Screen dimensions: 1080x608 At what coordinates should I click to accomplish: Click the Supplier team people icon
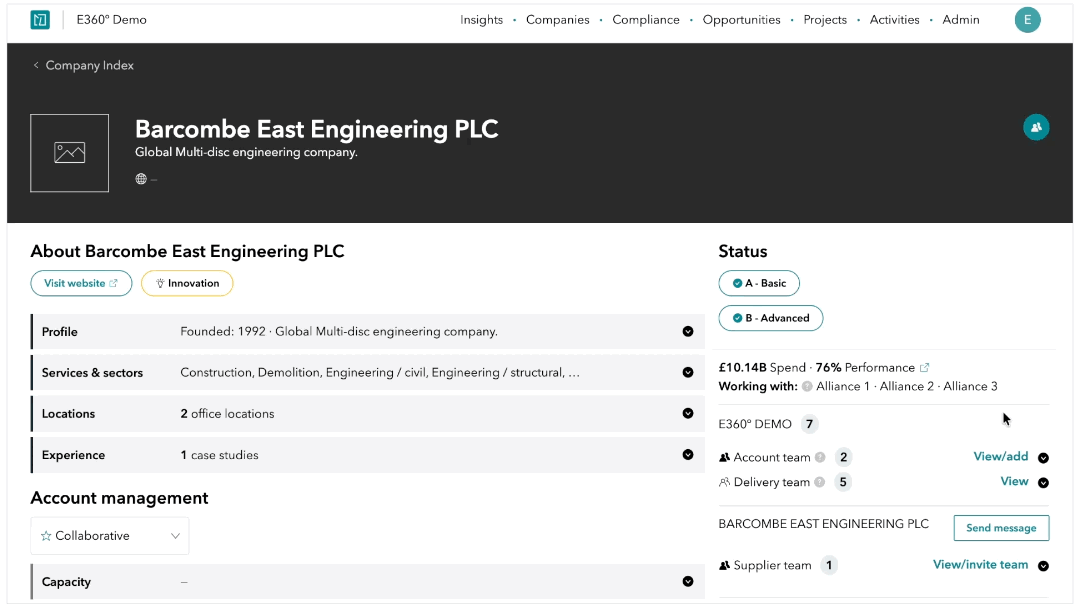pos(724,565)
